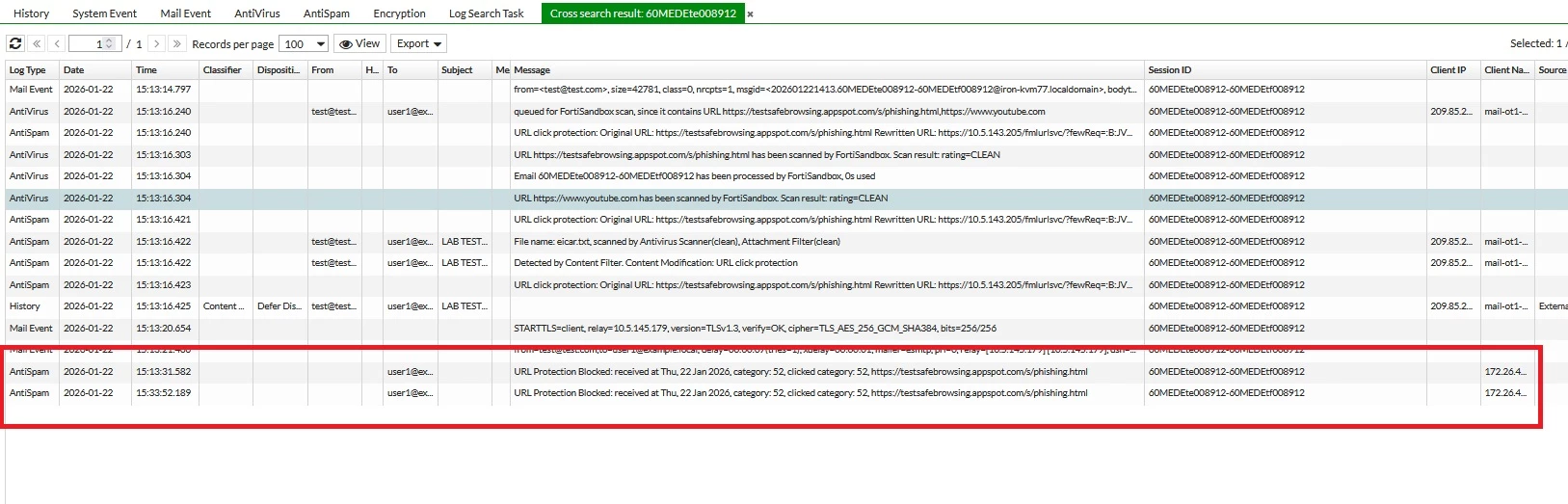Viewport: 1568px width, 504px height.
Task: Open the AntiVirus tab
Action: (257, 13)
